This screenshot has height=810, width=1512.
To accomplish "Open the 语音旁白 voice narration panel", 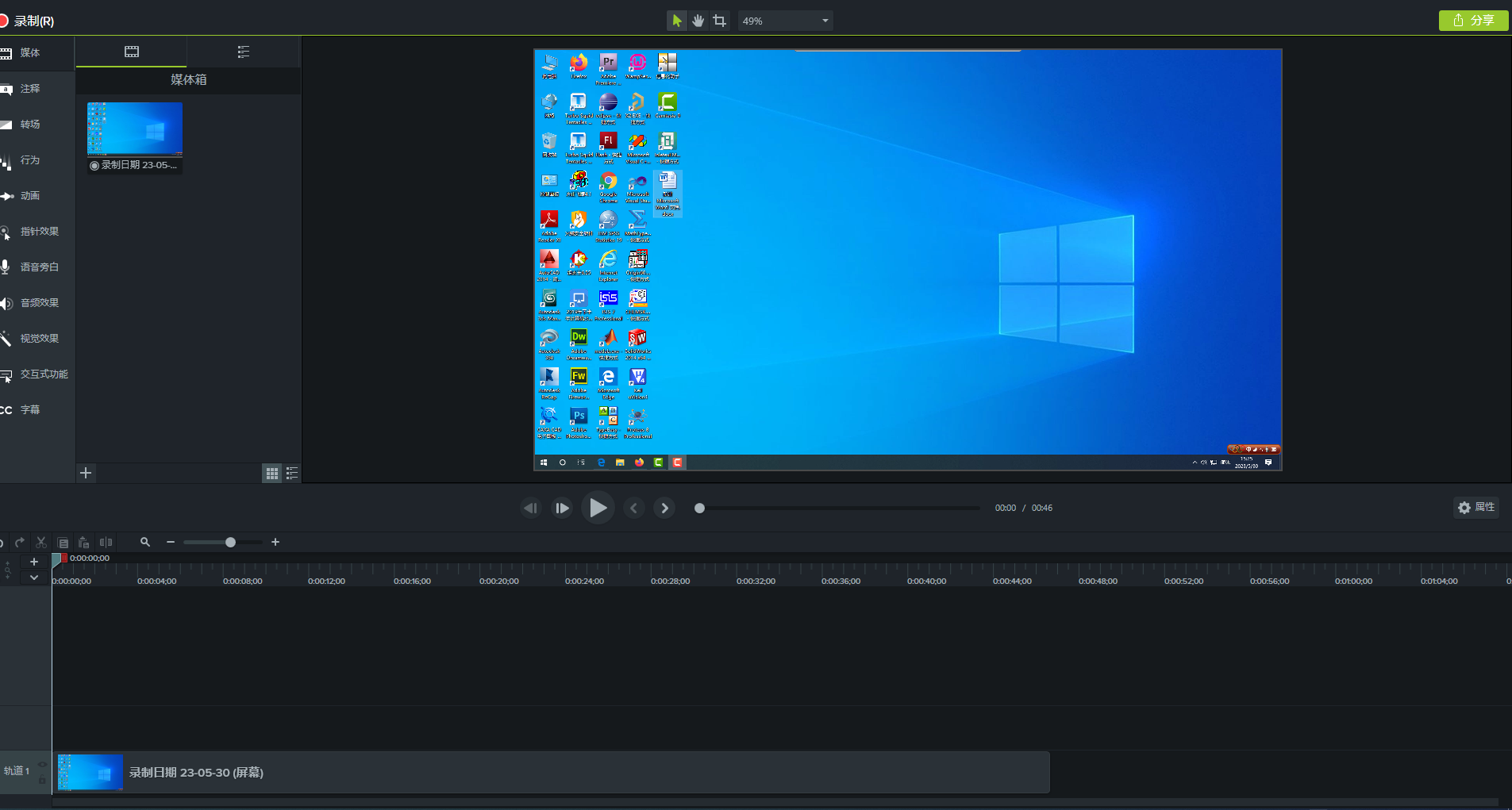I will point(39,267).
